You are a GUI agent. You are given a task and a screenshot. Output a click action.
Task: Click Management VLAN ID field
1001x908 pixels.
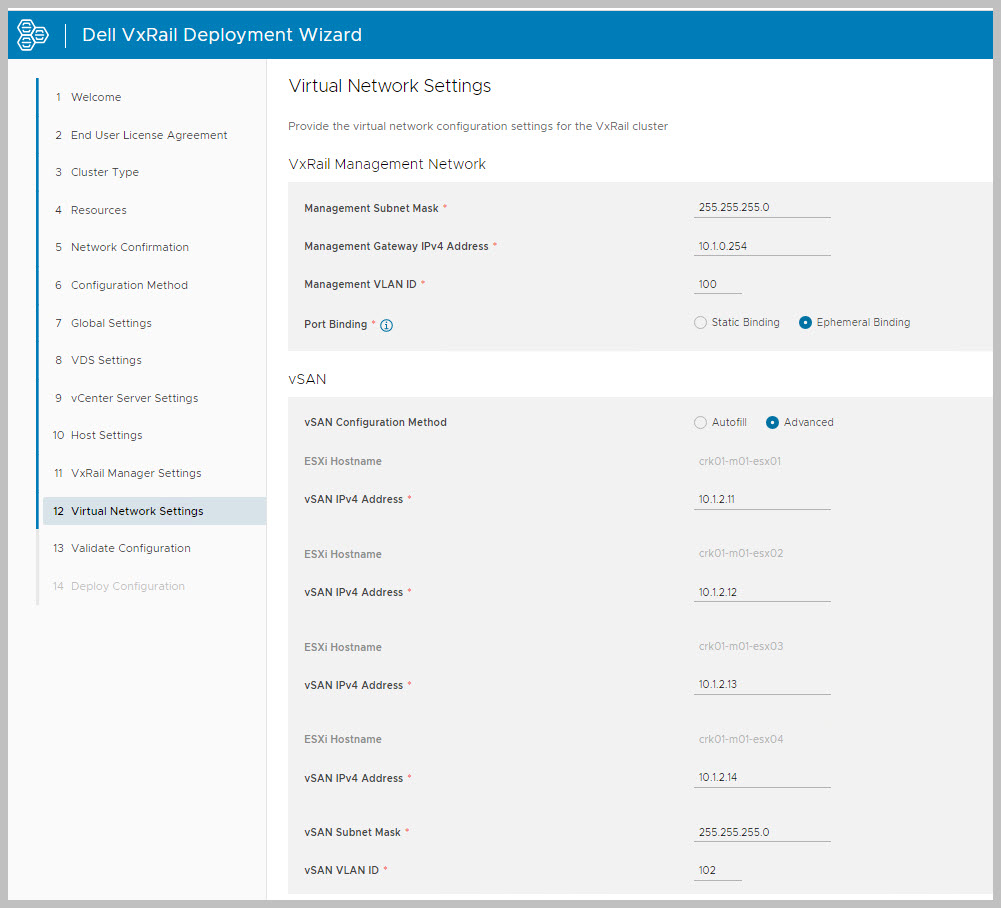718,285
